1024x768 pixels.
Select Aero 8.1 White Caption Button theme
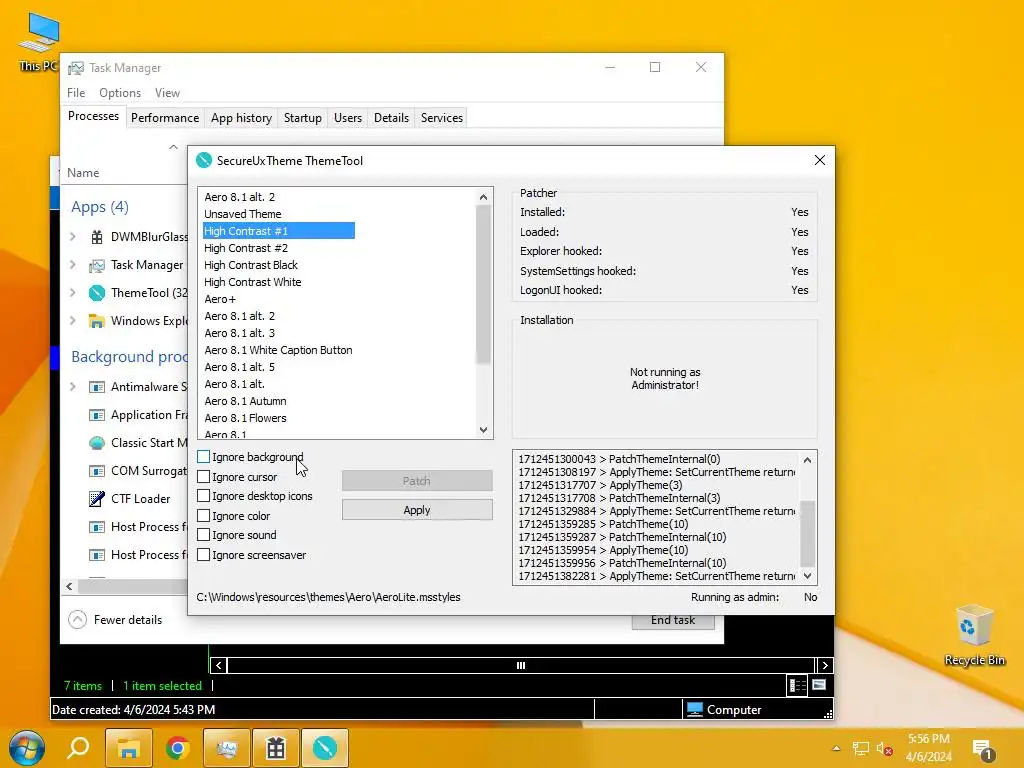tap(278, 350)
